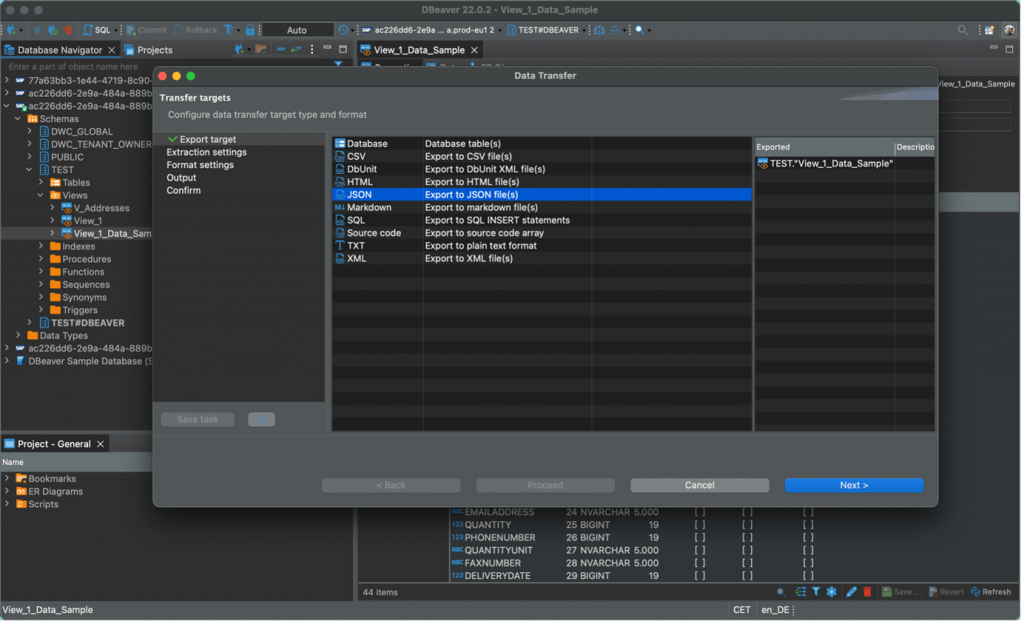This screenshot has width=1024, height=624.
Task: Click the red Disconnect icon in main toolbar
Action: (x=67, y=30)
